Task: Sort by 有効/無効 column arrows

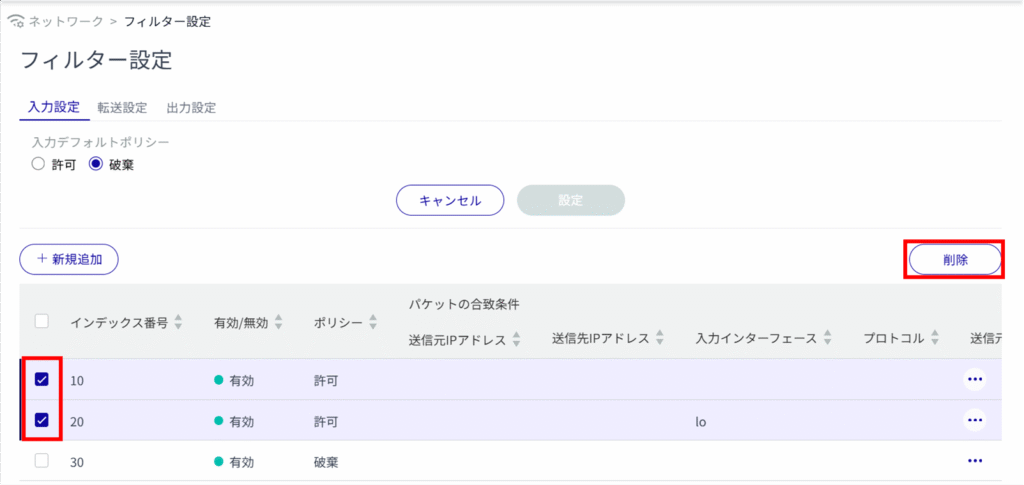Action: pos(279,322)
